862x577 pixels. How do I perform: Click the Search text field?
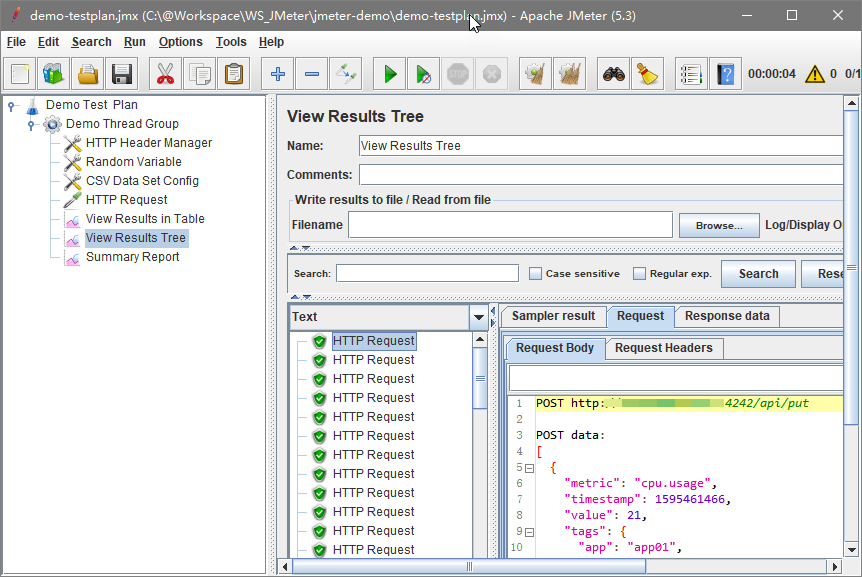coord(427,273)
